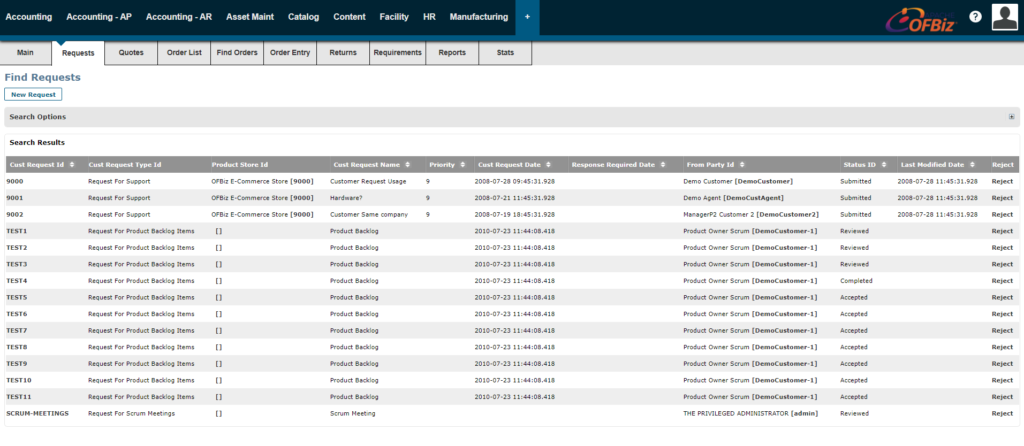Screen dimensions: 1024x446
Task: Sort by Cust Request Id column
Action: [36, 164]
